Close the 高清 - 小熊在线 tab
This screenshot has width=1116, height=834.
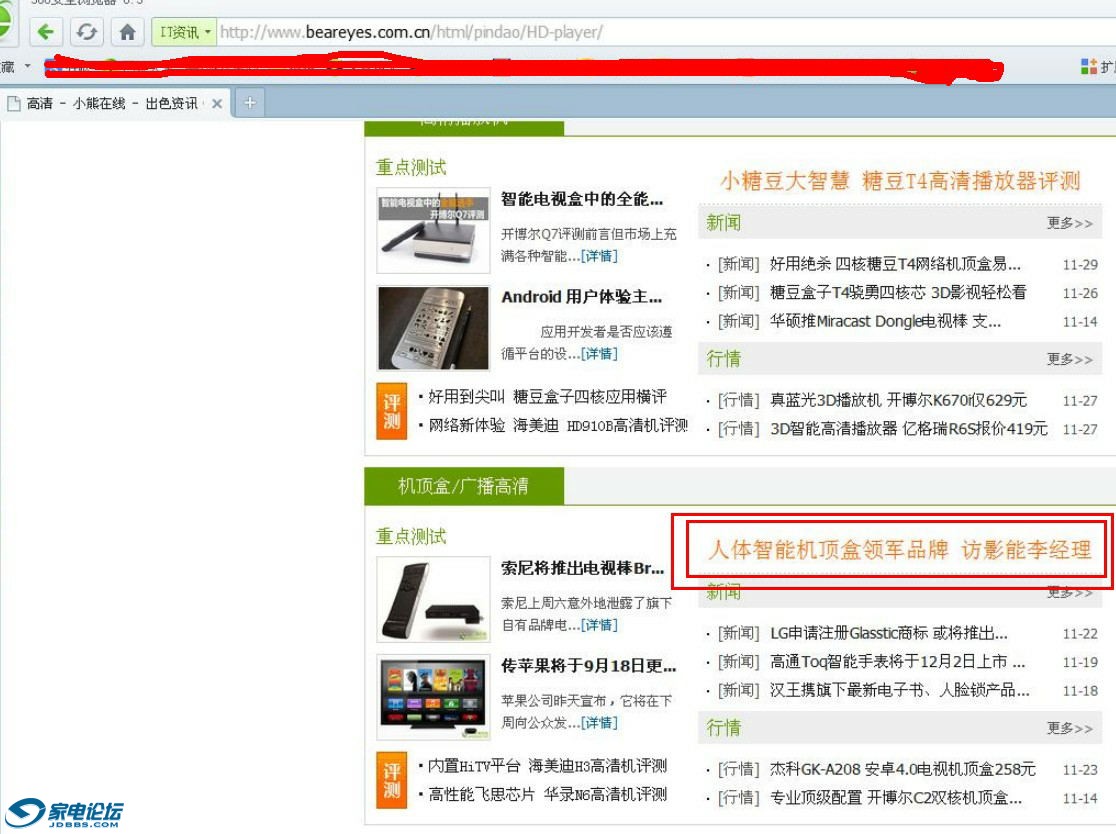pos(217,103)
